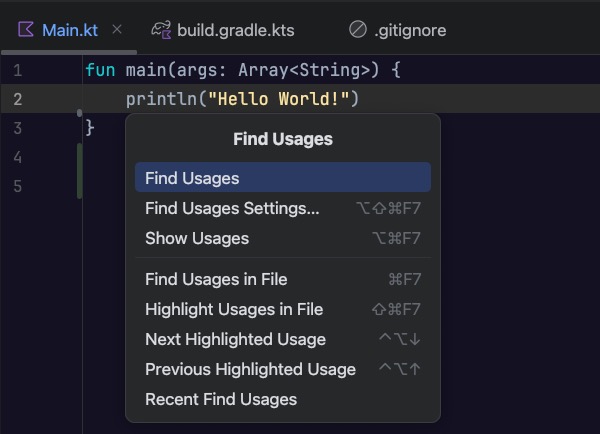
Task: Open Find Usages Settings... from the popup
Action: pos(232,208)
